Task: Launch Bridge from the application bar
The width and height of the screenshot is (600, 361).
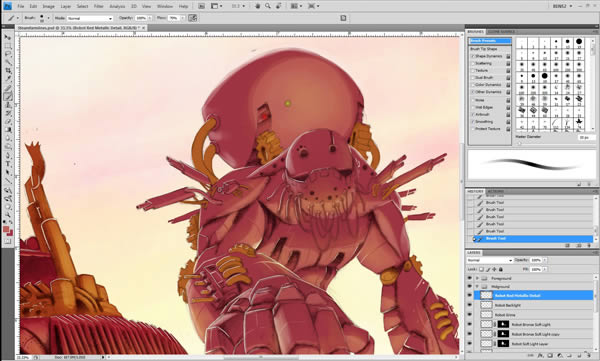Action: 202,6
